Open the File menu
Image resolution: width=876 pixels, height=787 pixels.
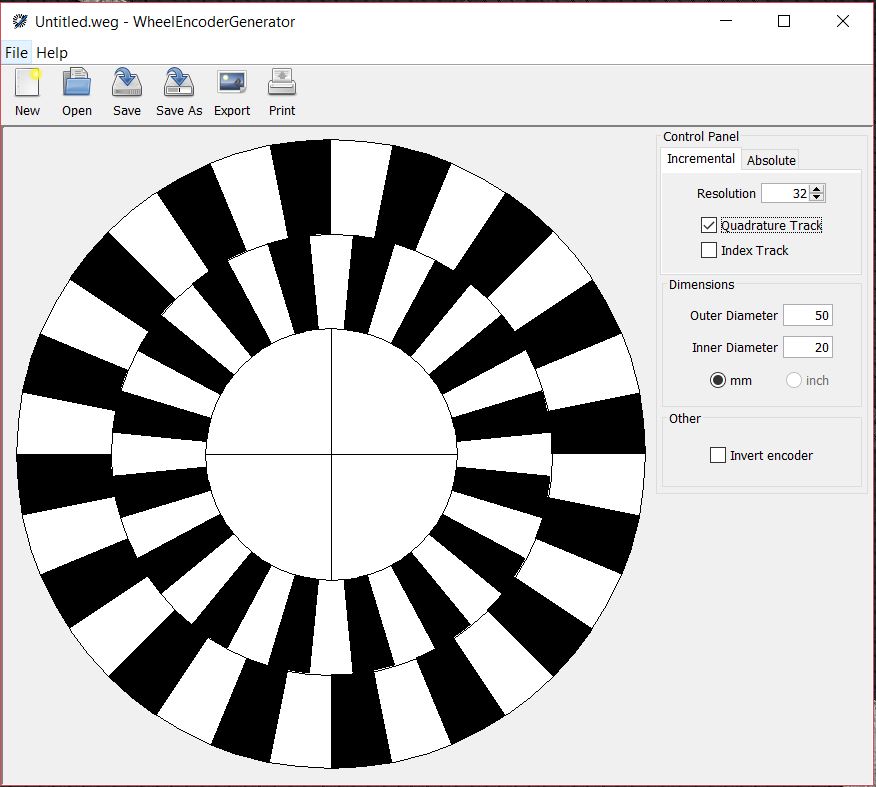16,53
